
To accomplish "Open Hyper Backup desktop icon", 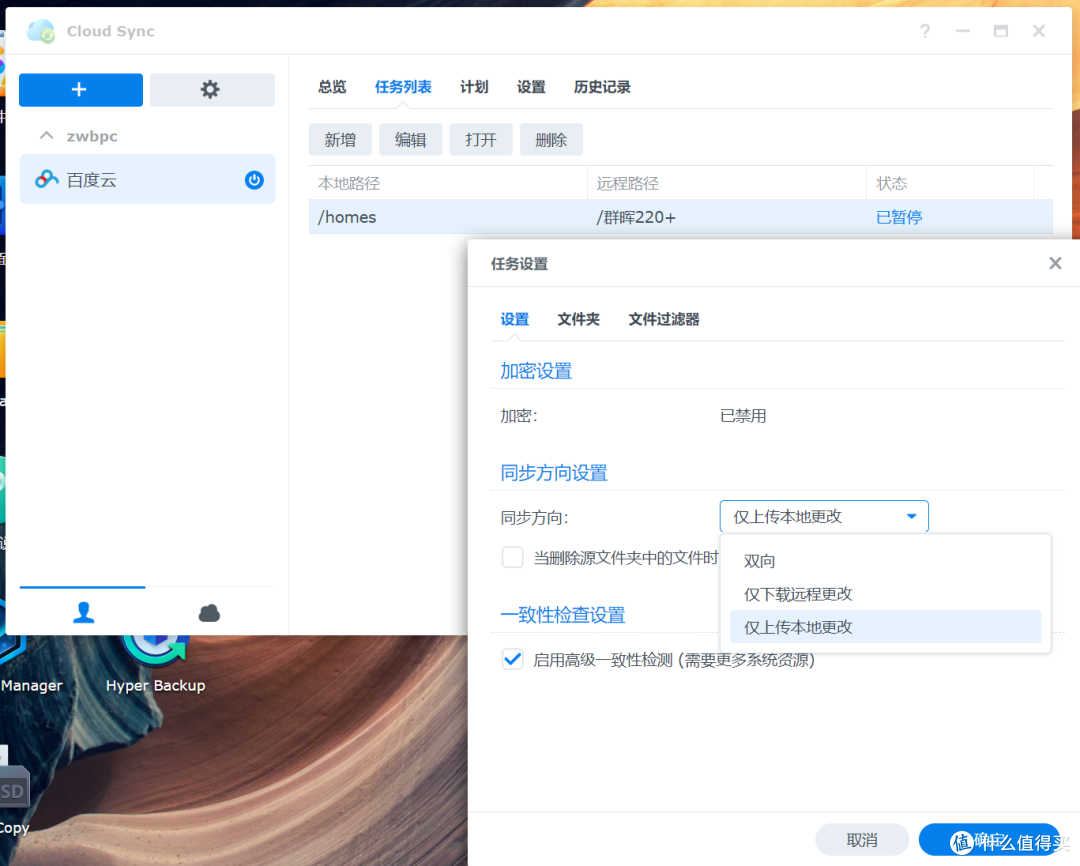I will (x=156, y=660).
